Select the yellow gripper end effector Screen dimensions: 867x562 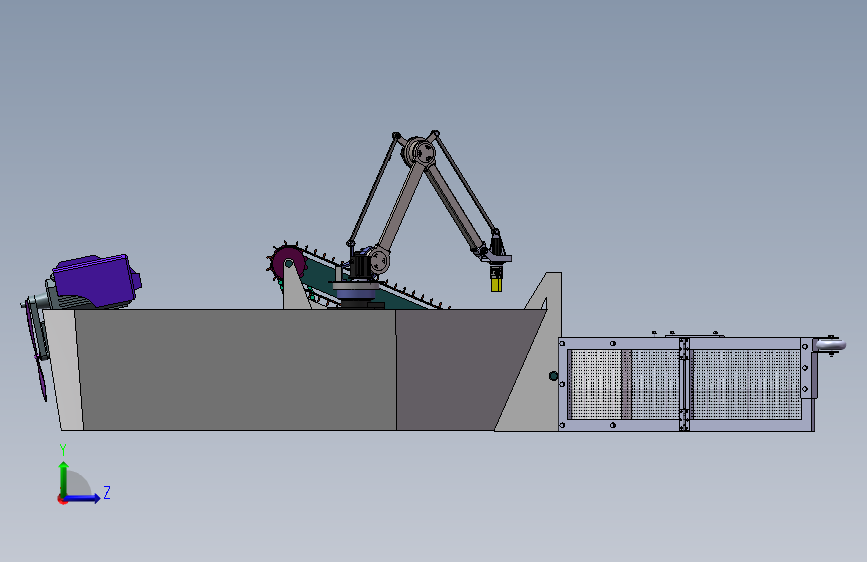click(497, 285)
